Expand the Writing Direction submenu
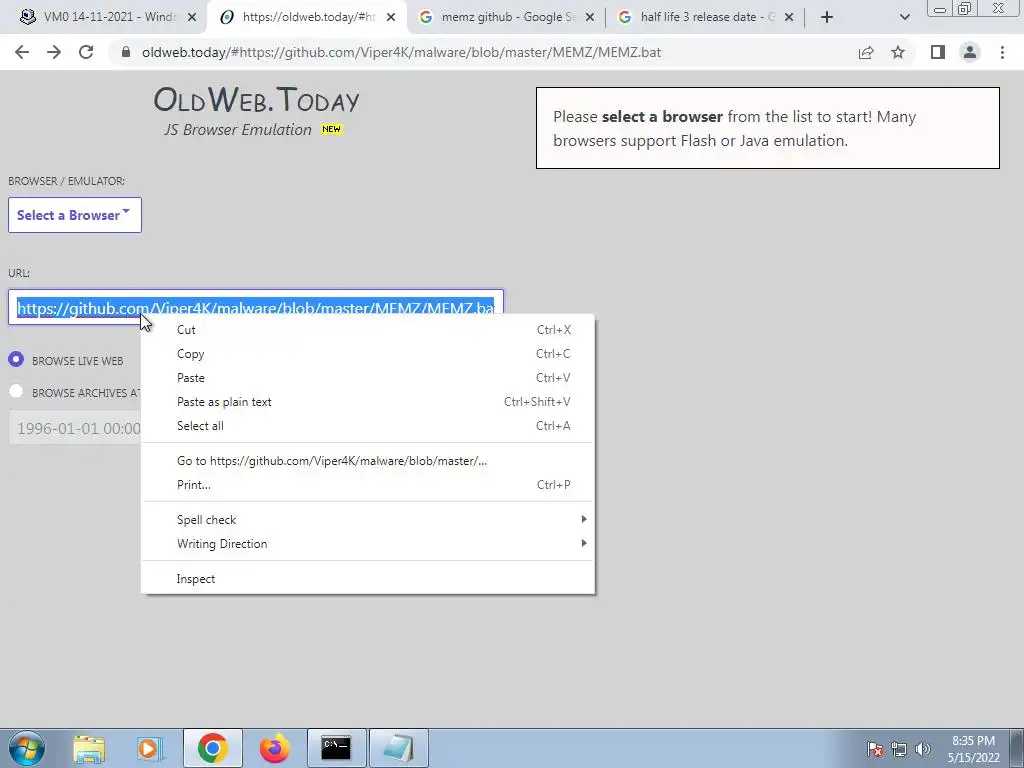Viewport: 1024px width, 768px height. 368,543
